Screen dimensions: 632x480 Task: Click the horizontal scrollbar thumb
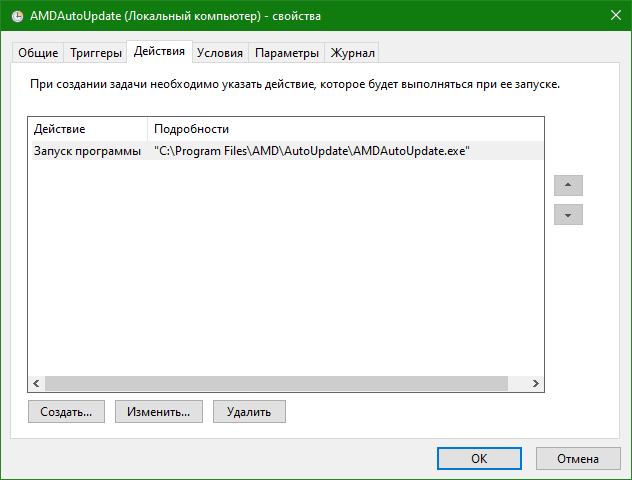[x=276, y=383]
